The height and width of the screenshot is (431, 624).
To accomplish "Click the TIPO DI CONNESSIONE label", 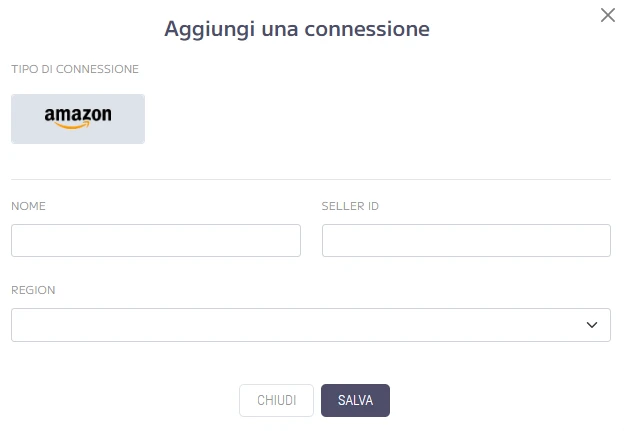I will pos(75,69).
